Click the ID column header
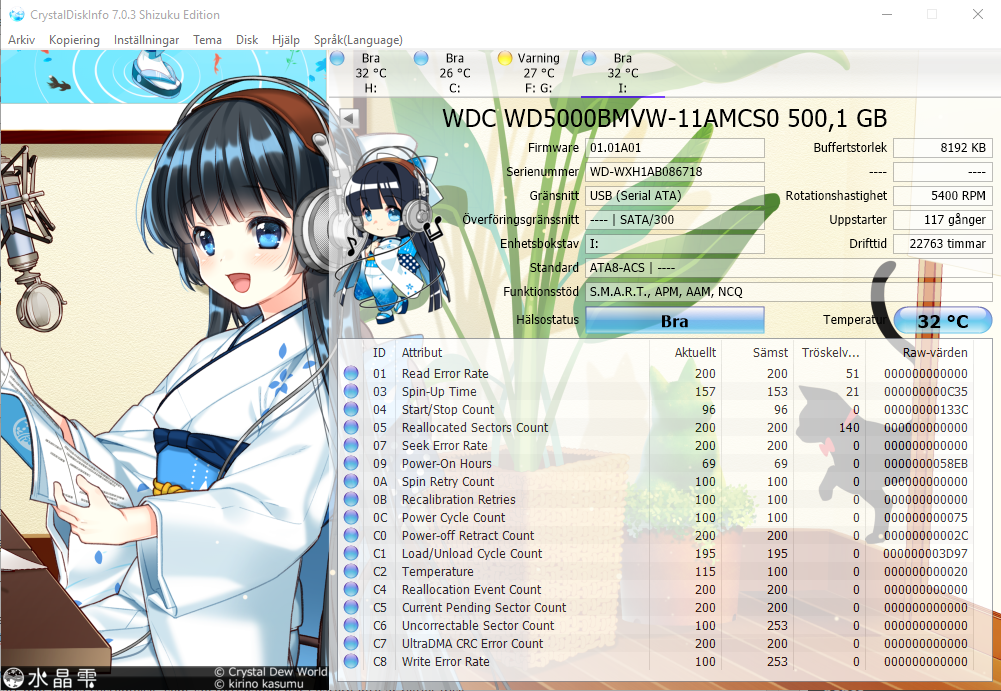The width and height of the screenshot is (1001, 691). click(x=379, y=353)
